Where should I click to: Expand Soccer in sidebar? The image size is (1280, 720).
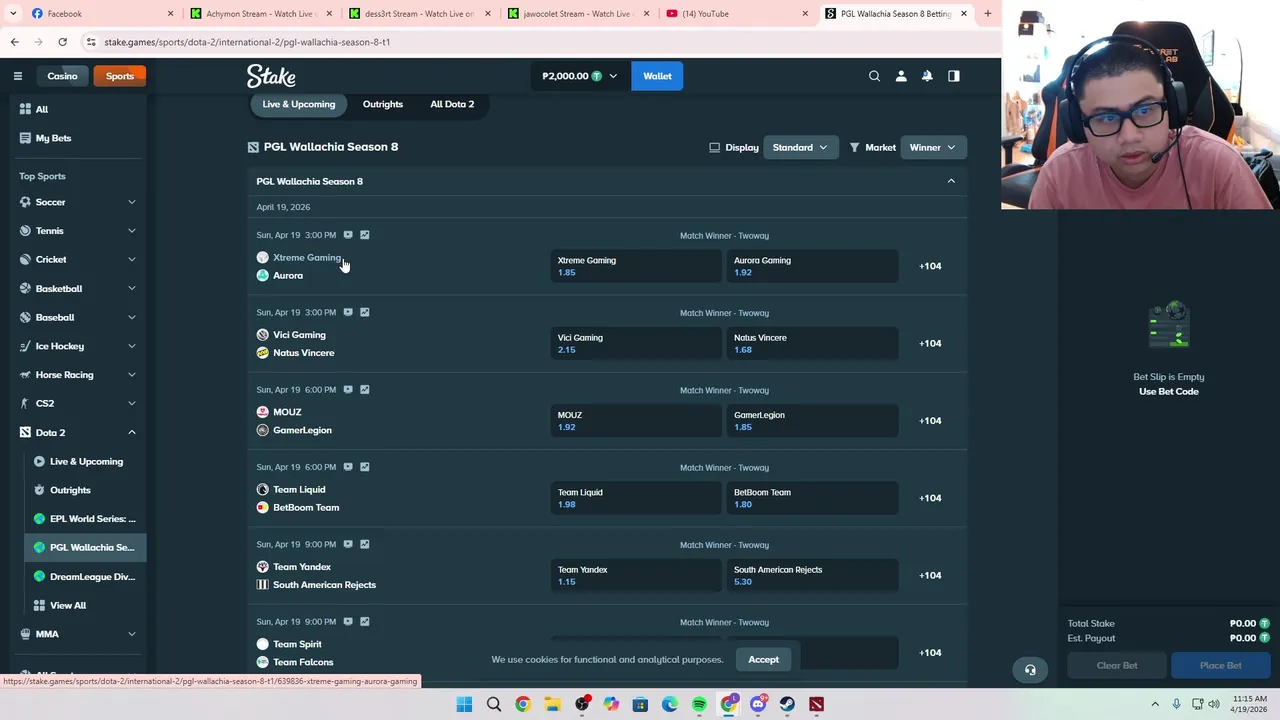click(x=131, y=202)
